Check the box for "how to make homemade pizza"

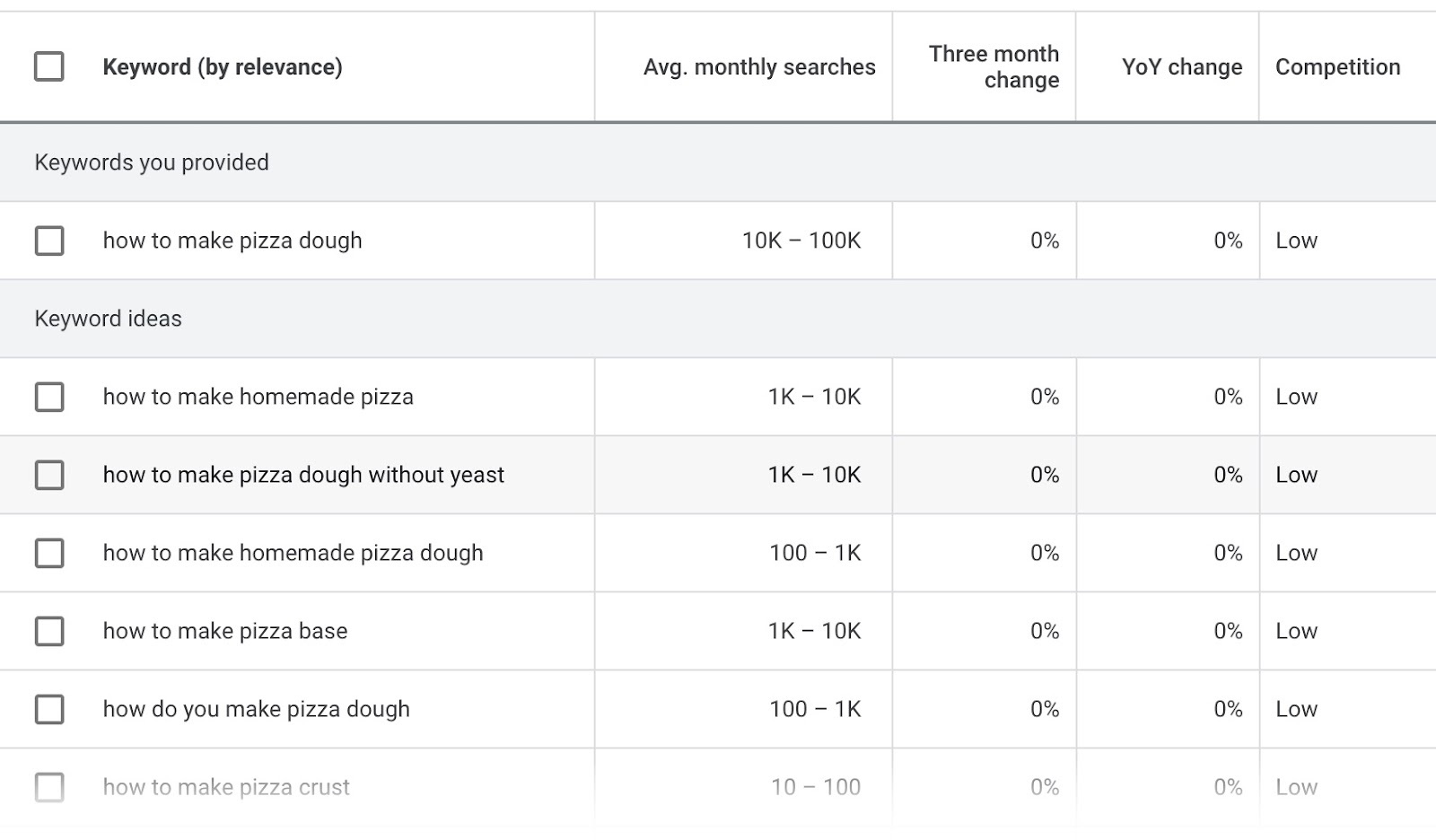pyautogui.click(x=48, y=397)
